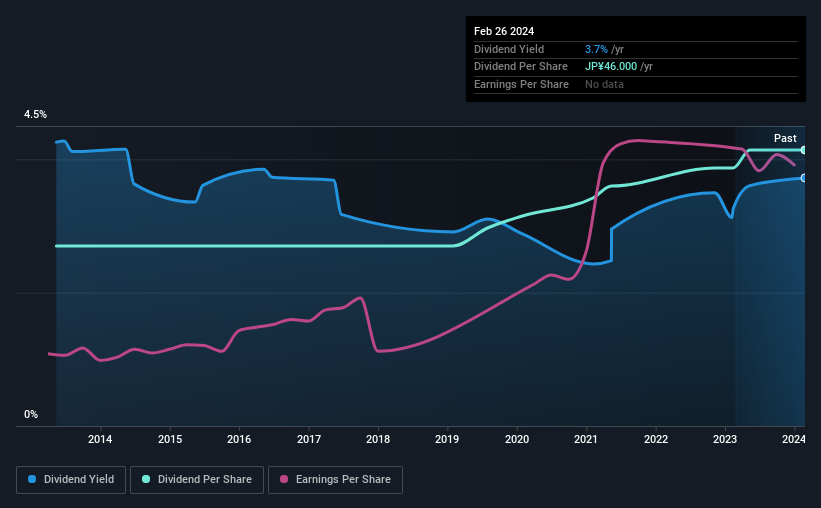The height and width of the screenshot is (508, 821).
Task: Click the Dividend Per Share endpoint marker circle
Action: pos(804,150)
